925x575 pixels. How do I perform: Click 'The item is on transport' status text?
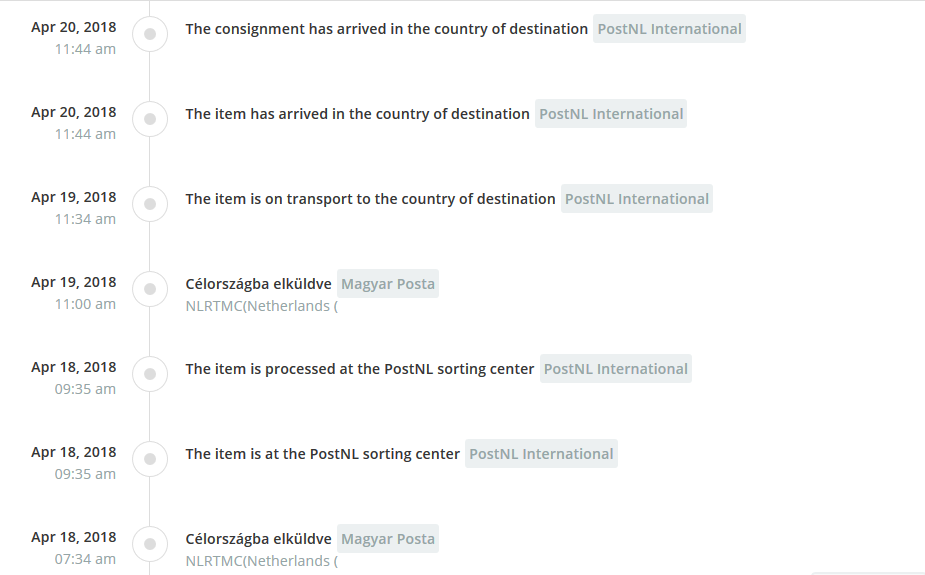pyautogui.click(x=370, y=199)
